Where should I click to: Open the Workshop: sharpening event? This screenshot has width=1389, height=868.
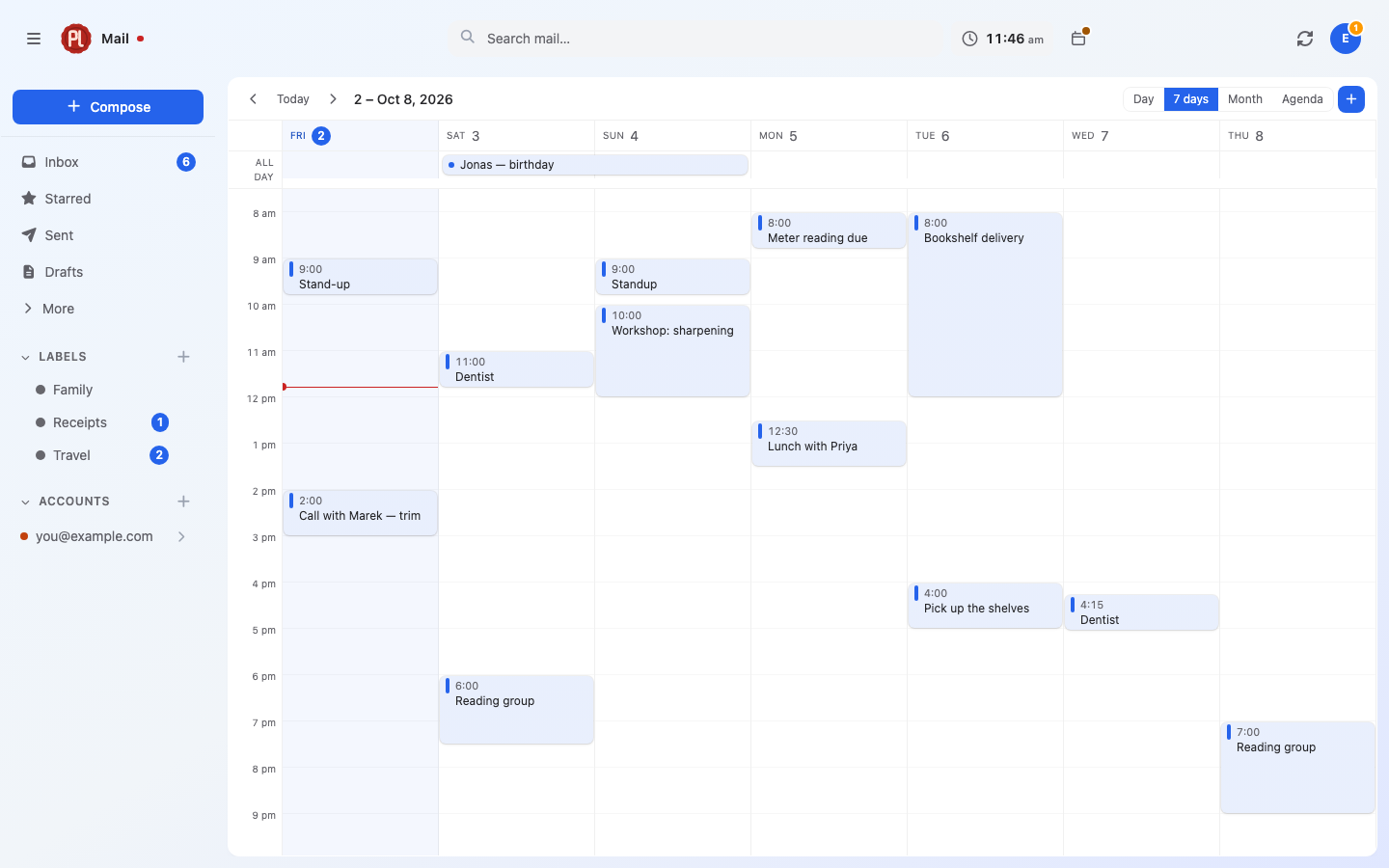pyautogui.click(x=672, y=351)
